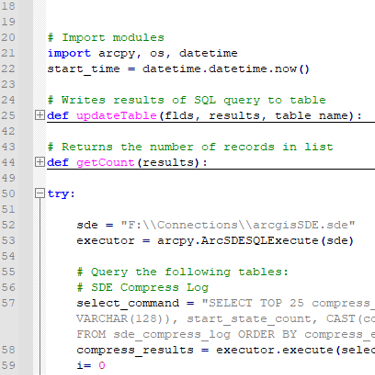
Task: Click the 'try:' keyword
Action: (x=61, y=194)
